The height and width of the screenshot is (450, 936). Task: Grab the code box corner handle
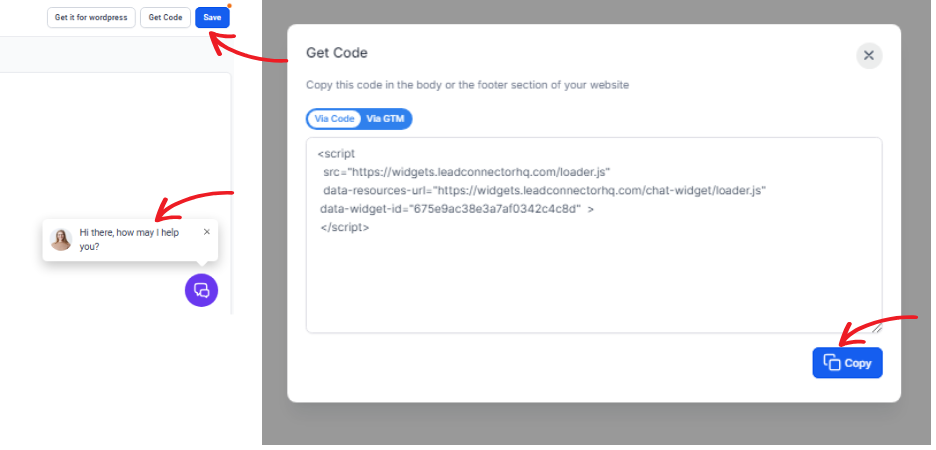point(876,327)
